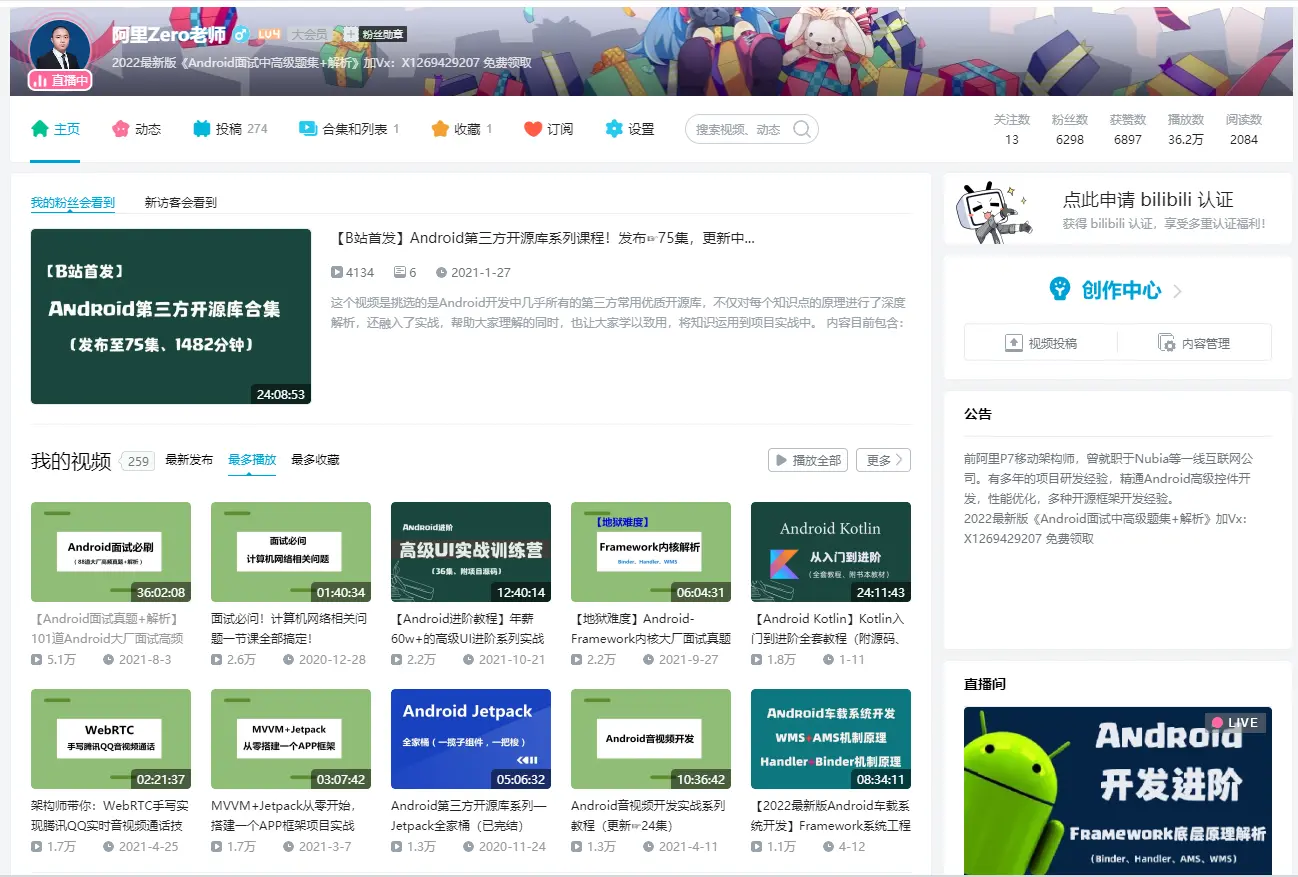Open the MVVM+Jetpack video thumbnail
This screenshot has height=877, width=1298.
(x=291, y=739)
